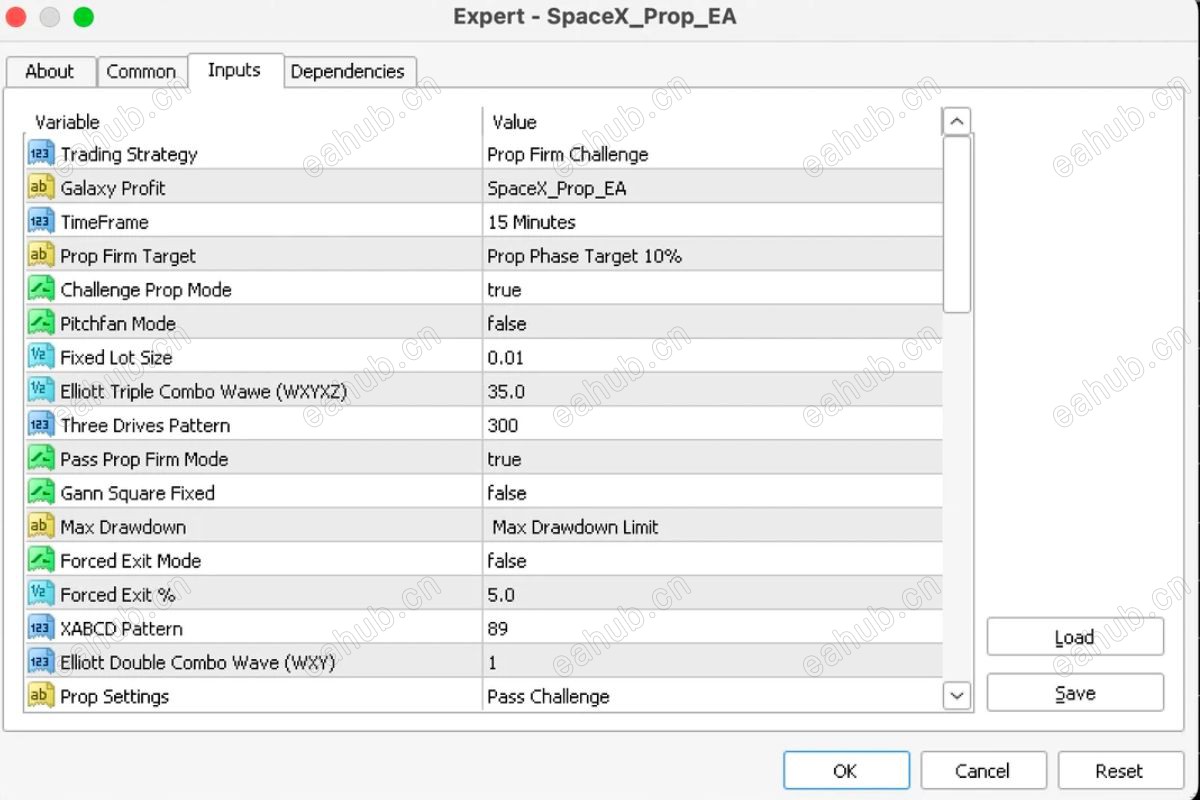Click the integer icon beside Three Drives Pattern

(x=41, y=425)
